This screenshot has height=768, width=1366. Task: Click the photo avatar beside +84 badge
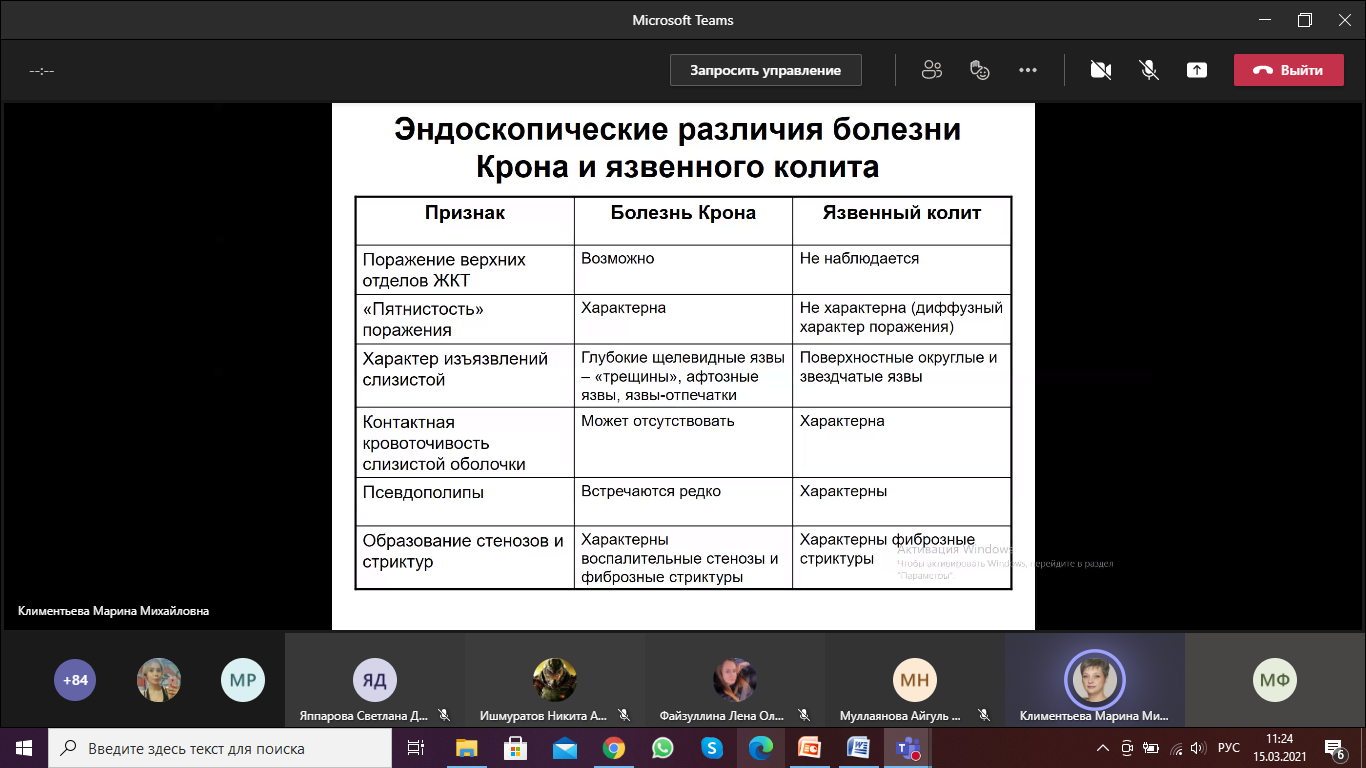point(159,680)
